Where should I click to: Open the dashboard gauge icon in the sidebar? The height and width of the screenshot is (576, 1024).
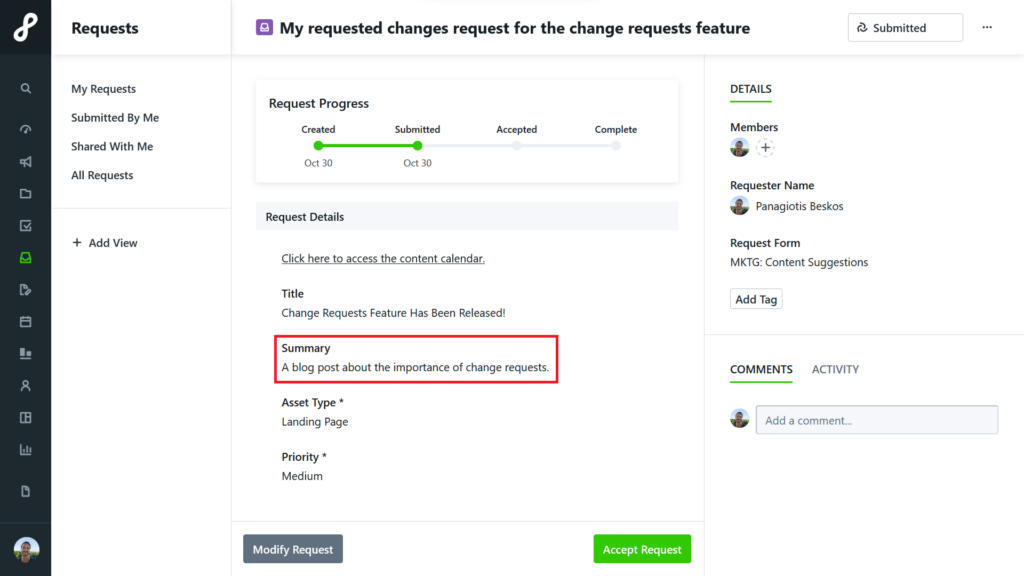25,129
